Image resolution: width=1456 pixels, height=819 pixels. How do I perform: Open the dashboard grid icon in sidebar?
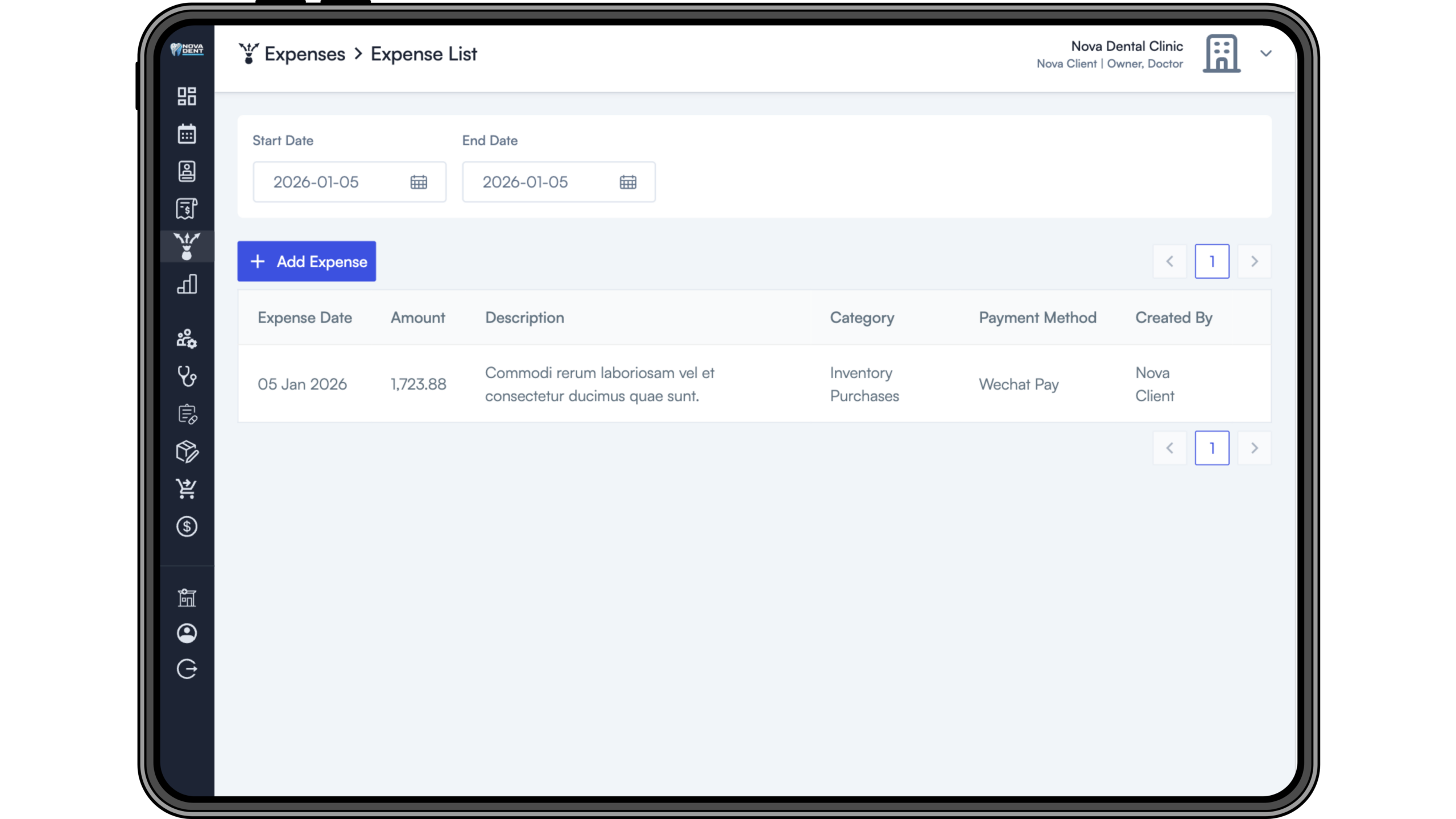pyautogui.click(x=187, y=96)
